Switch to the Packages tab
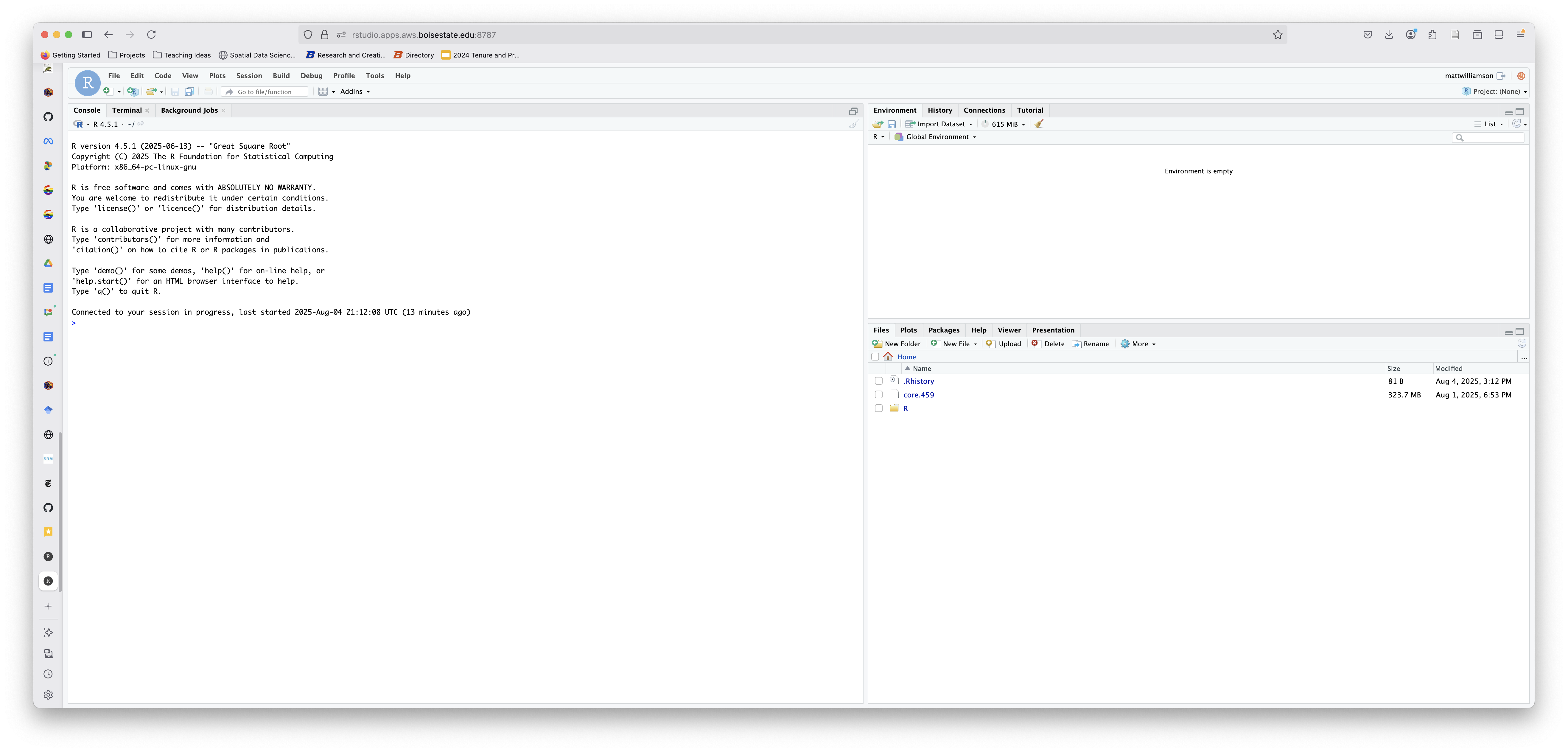The image size is (1568, 752). pos(943,330)
